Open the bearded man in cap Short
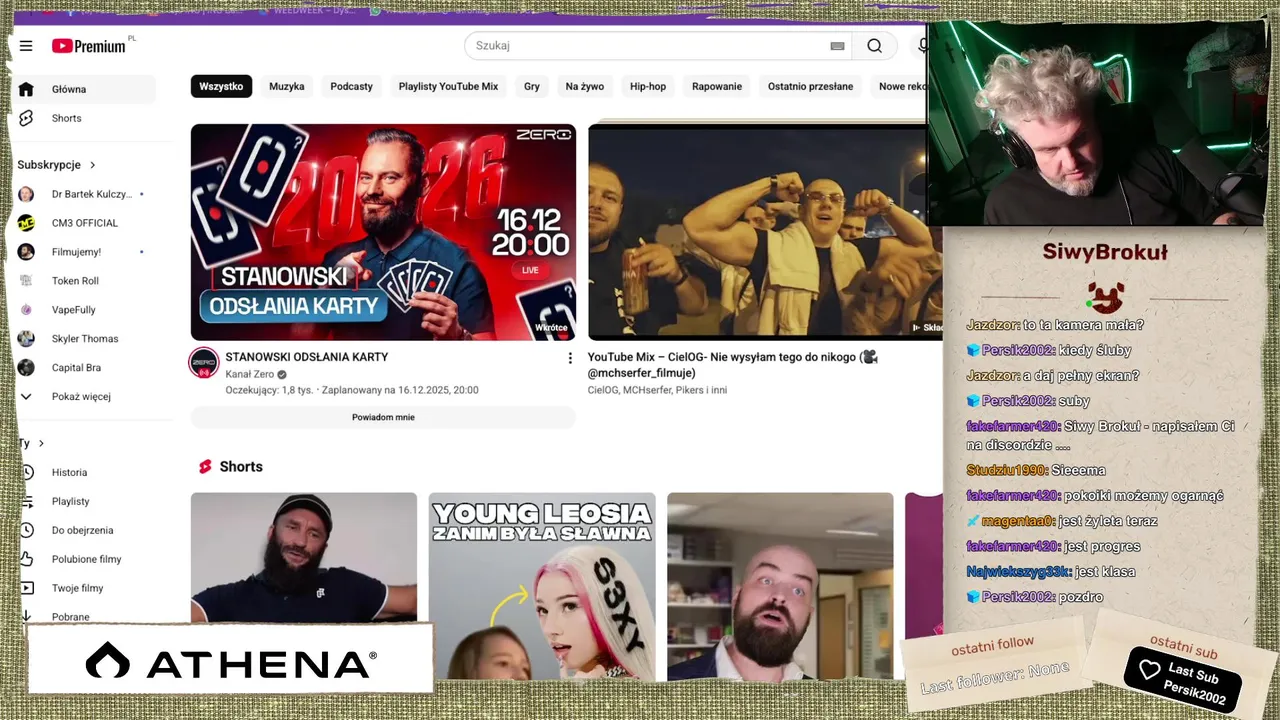This screenshot has width=1280, height=720. (304, 557)
